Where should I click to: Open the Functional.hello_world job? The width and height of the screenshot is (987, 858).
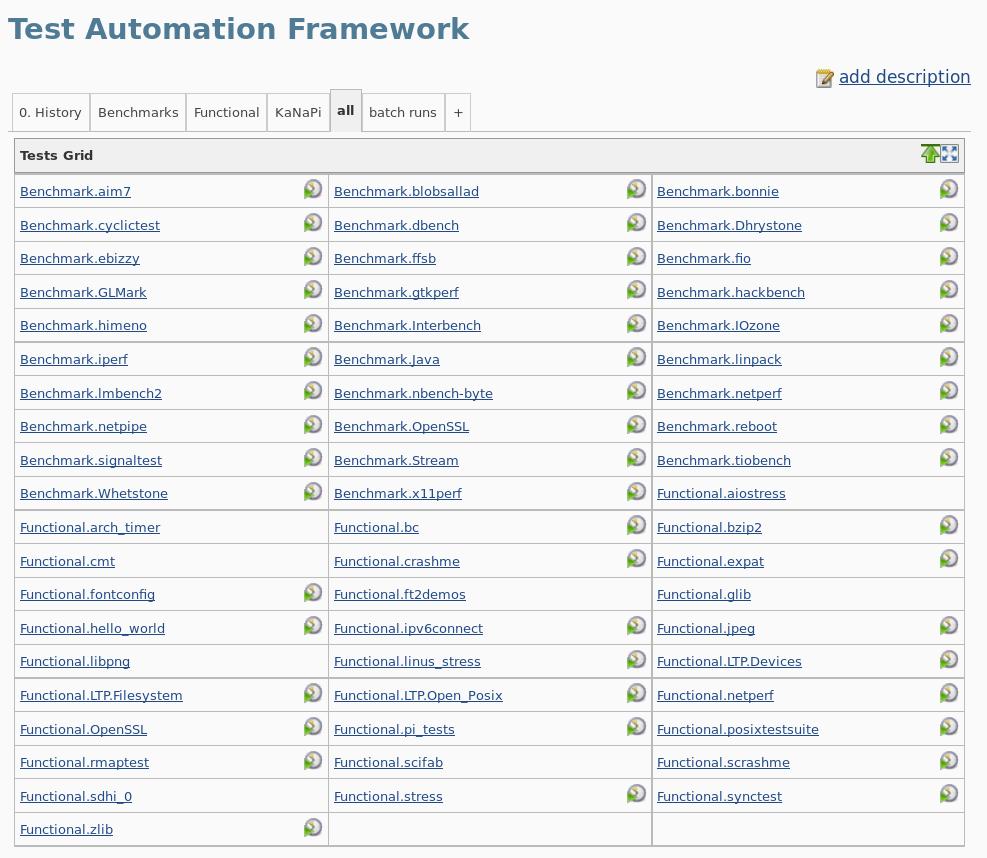[93, 628]
